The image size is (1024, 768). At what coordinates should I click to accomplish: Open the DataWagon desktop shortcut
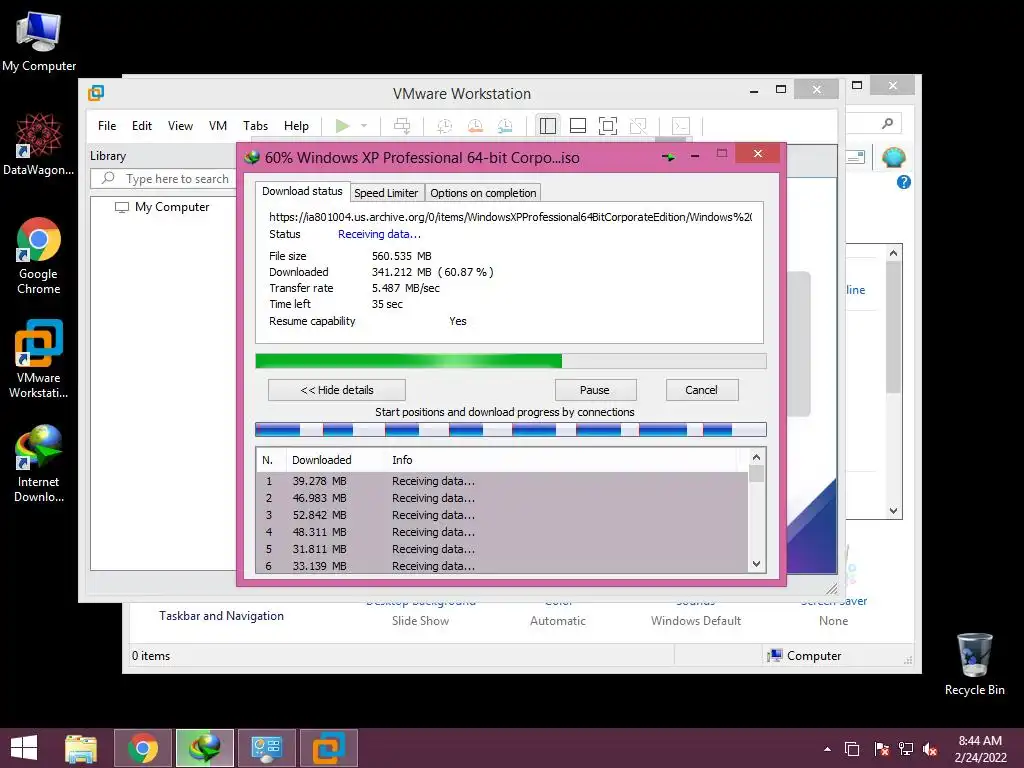39,144
